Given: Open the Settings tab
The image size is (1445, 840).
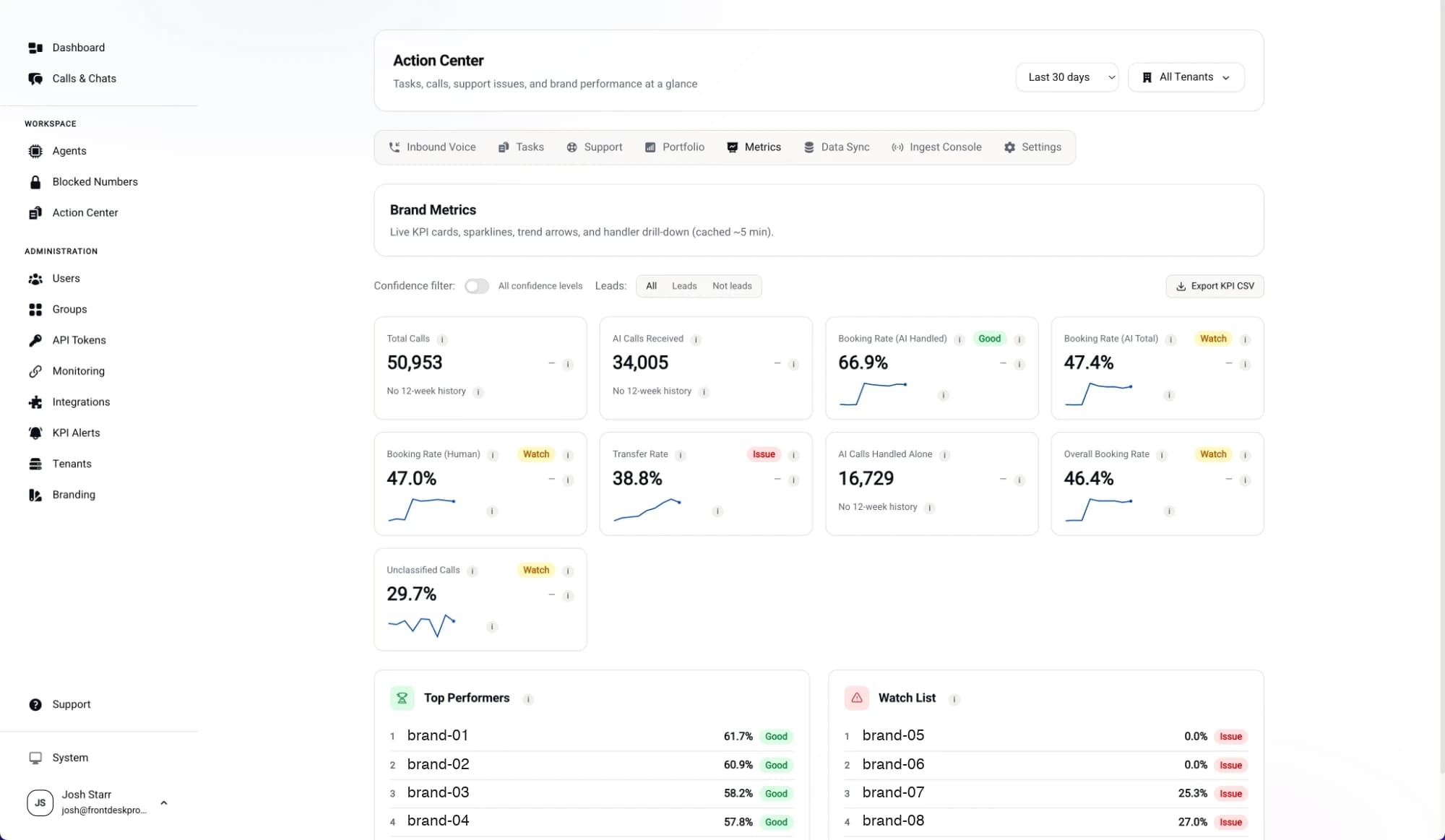Looking at the screenshot, I should point(1032,147).
